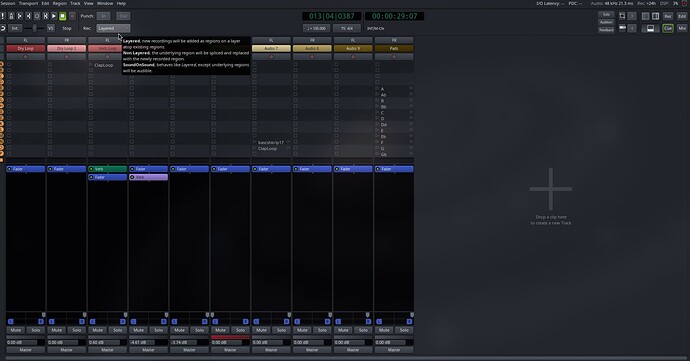Click the red error log indicator
The image size is (690, 361).
pos(684,4)
